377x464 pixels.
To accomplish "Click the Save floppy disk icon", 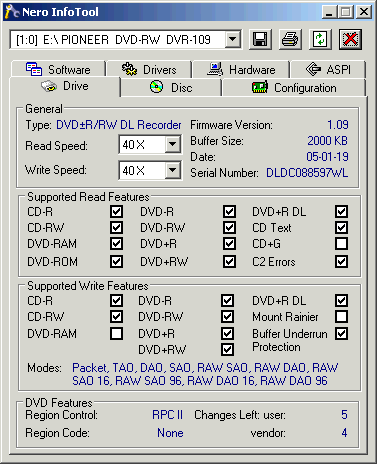I will pyautogui.click(x=260, y=39).
